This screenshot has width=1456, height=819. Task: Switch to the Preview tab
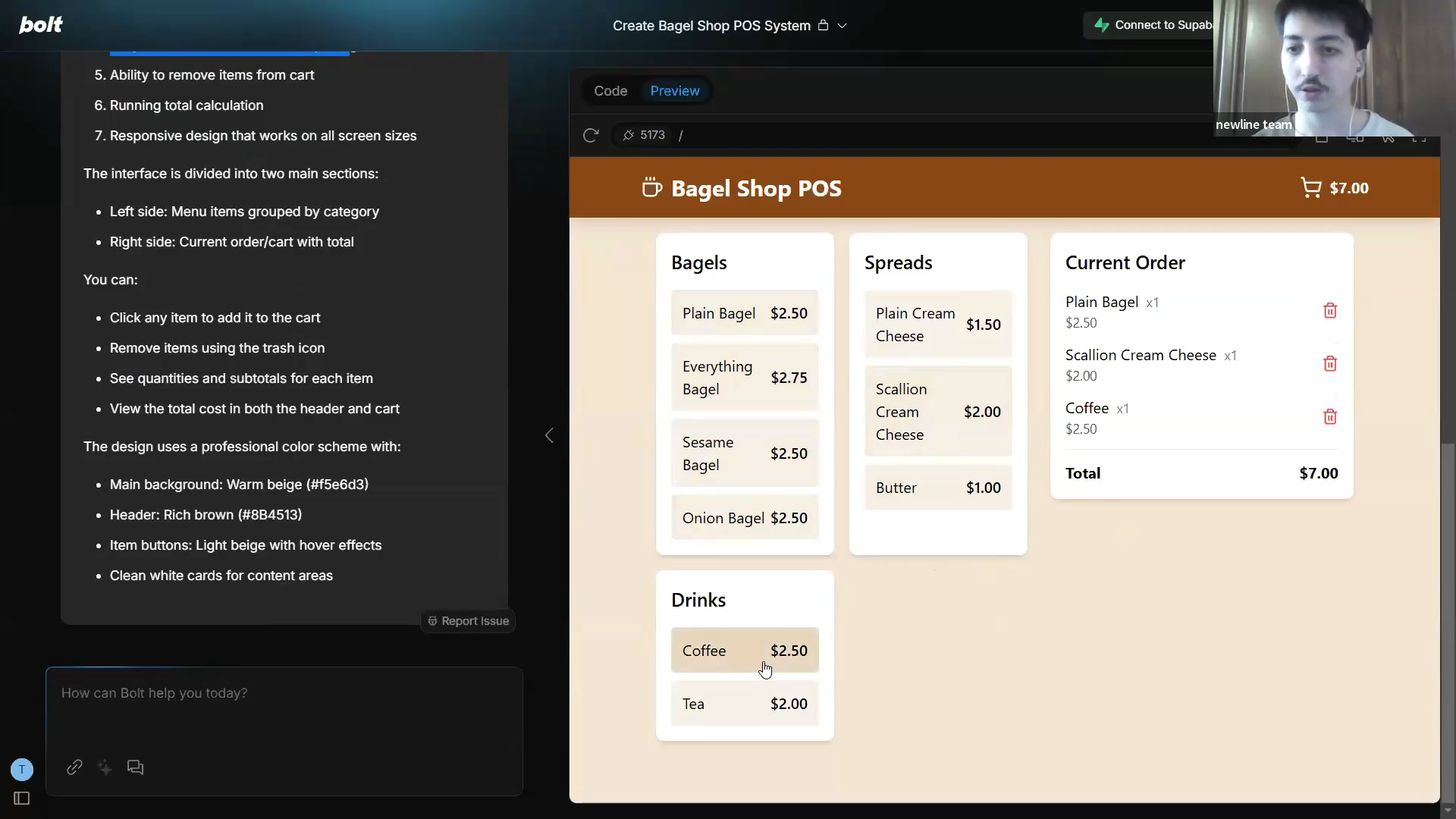tap(675, 91)
